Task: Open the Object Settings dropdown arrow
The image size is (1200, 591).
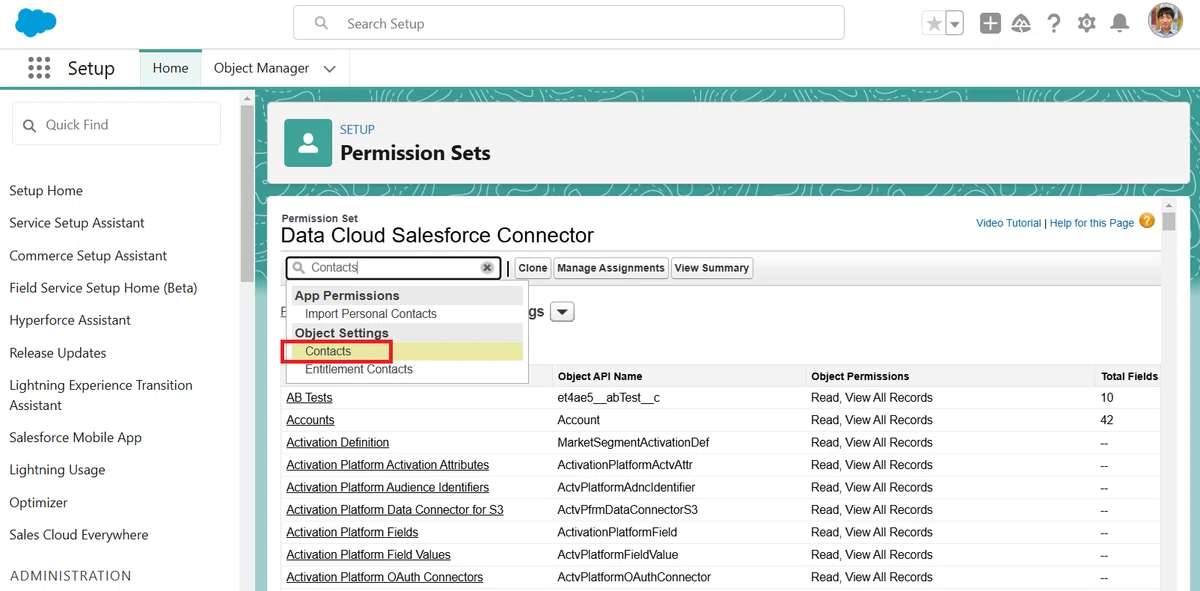Action: 563,312
